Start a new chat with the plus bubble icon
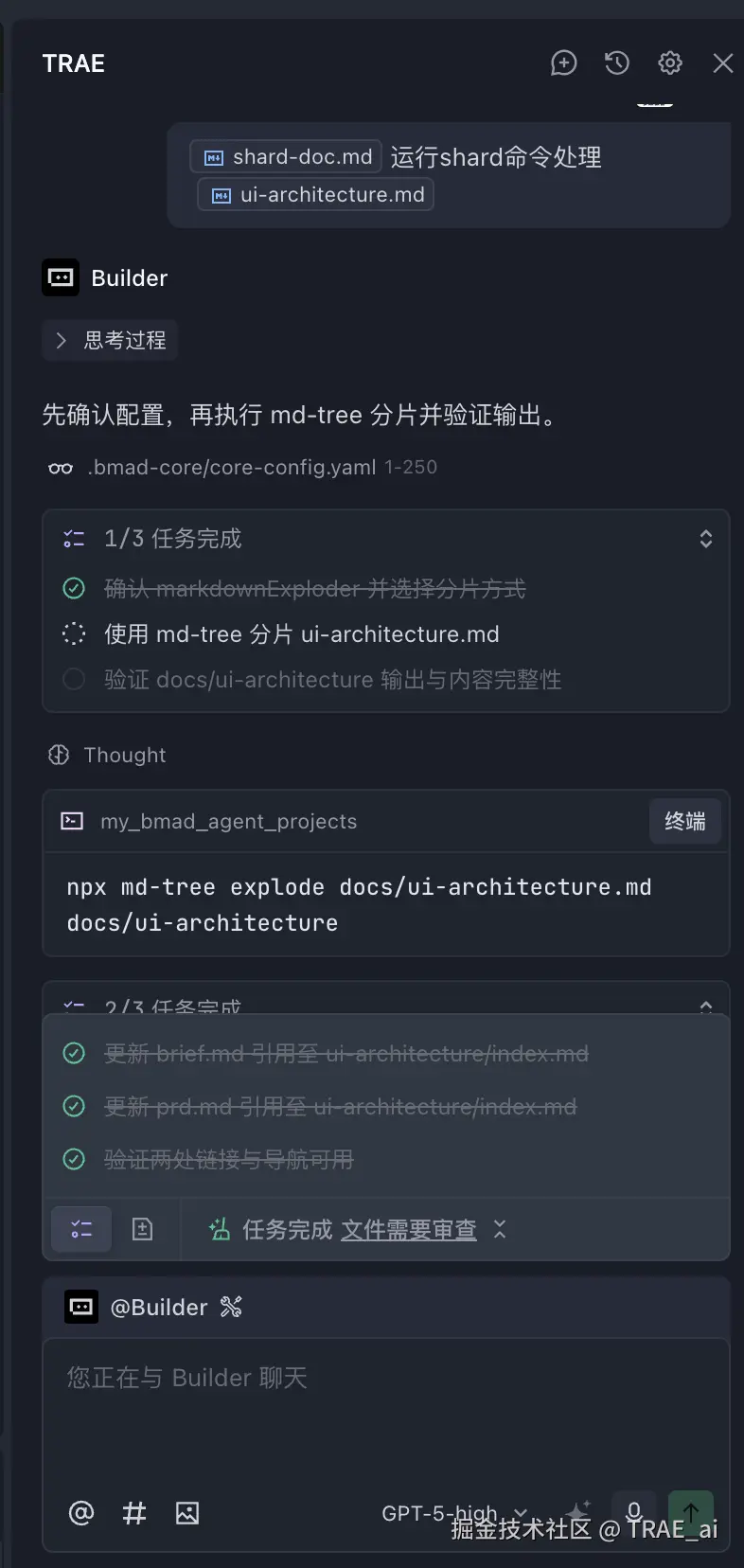Image resolution: width=744 pixels, height=1568 pixels. (x=563, y=63)
